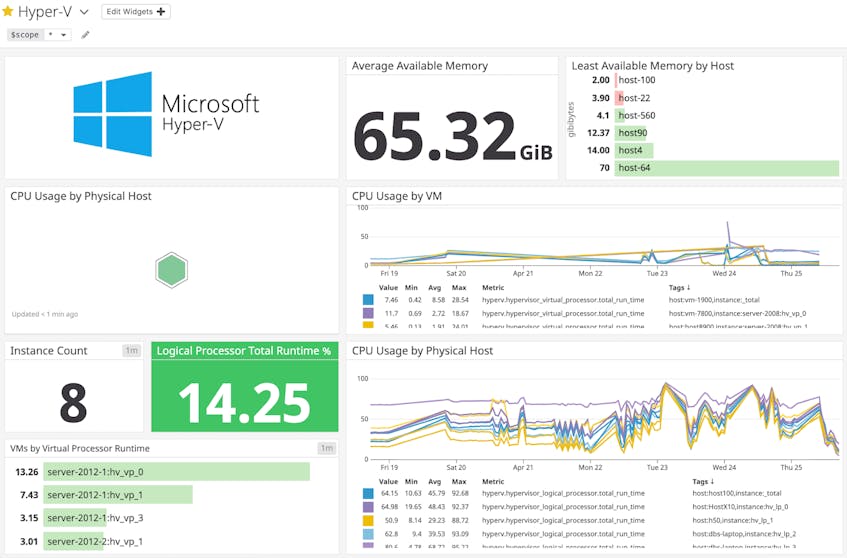Click the Edit Widgets button
The image size is (847, 558).
(136, 11)
